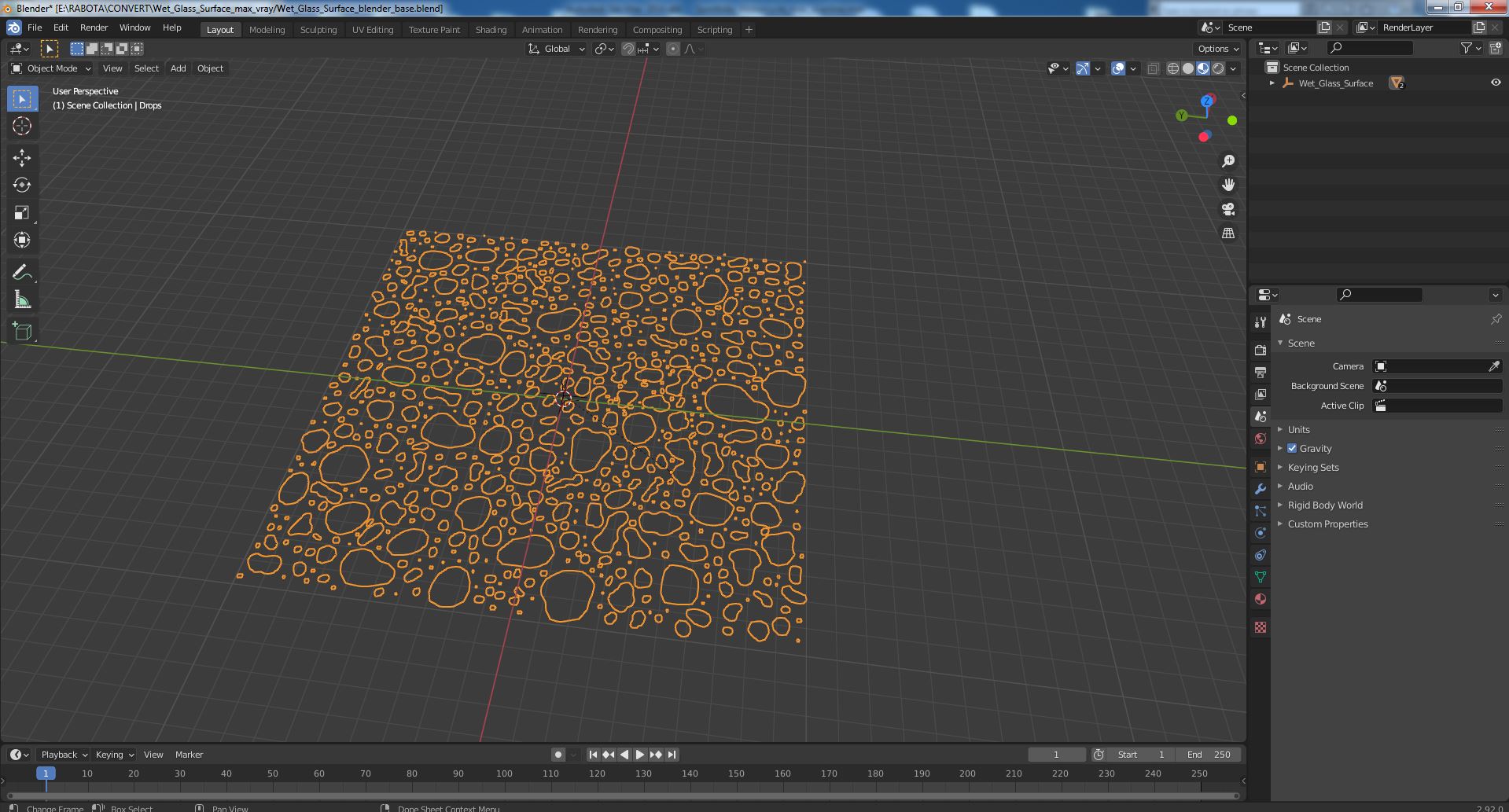This screenshot has height=812, width=1509.
Task: Activate the Rotate tool
Action: click(x=22, y=185)
